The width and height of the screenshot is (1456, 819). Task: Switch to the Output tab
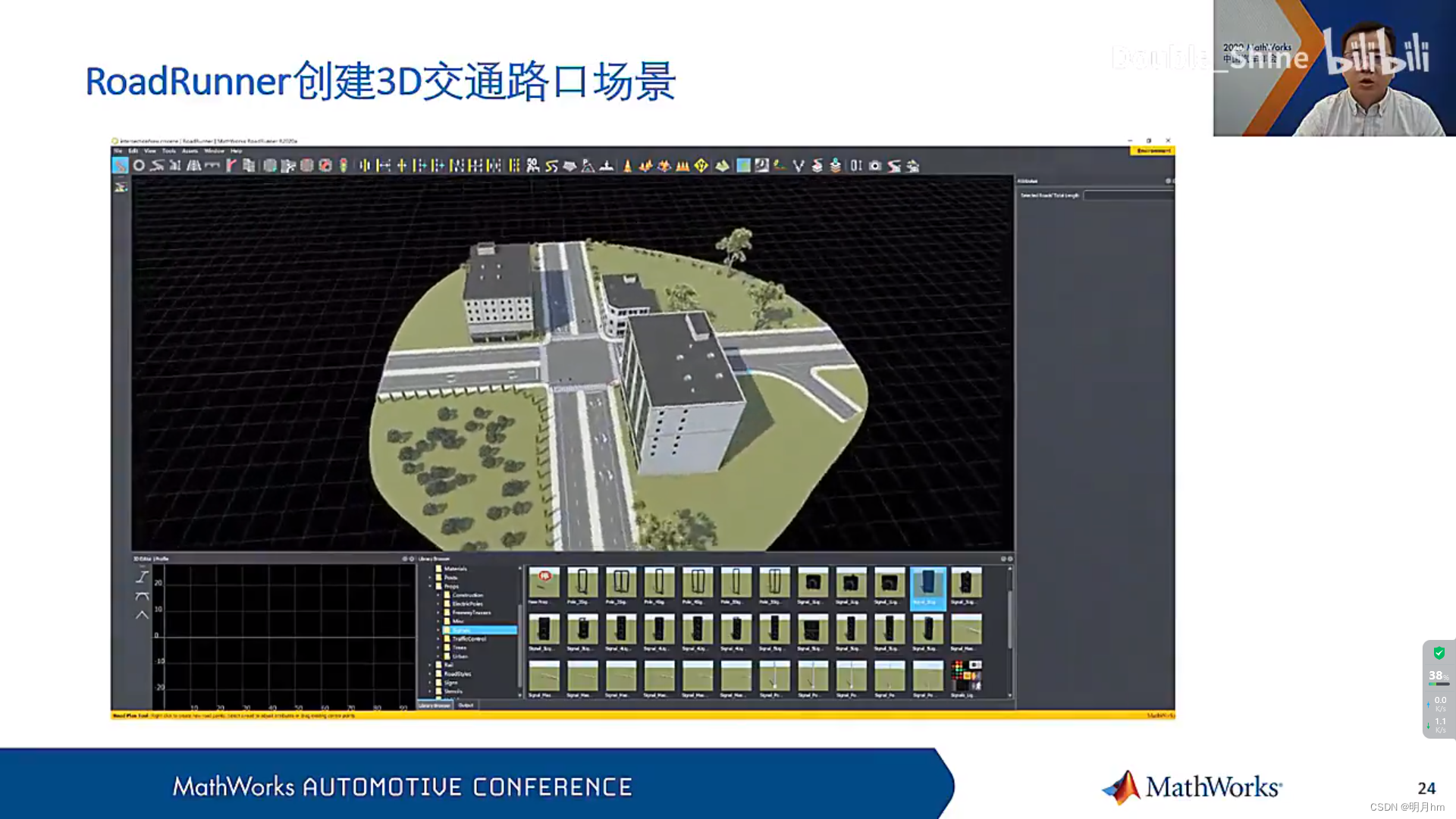pyautogui.click(x=466, y=704)
